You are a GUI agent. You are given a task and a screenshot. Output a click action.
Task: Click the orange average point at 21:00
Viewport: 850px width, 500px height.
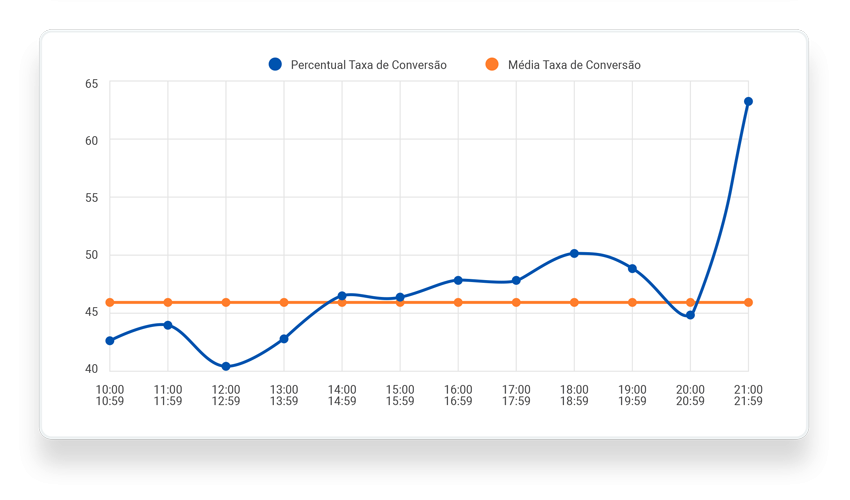click(x=748, y=302)
